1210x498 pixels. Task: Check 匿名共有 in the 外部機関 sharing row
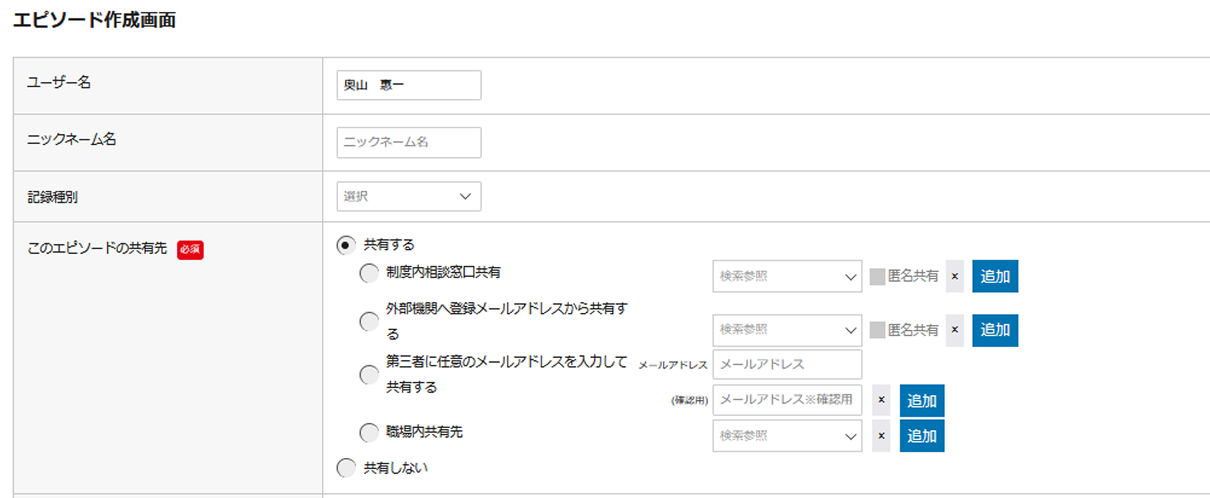click(877, 329)
